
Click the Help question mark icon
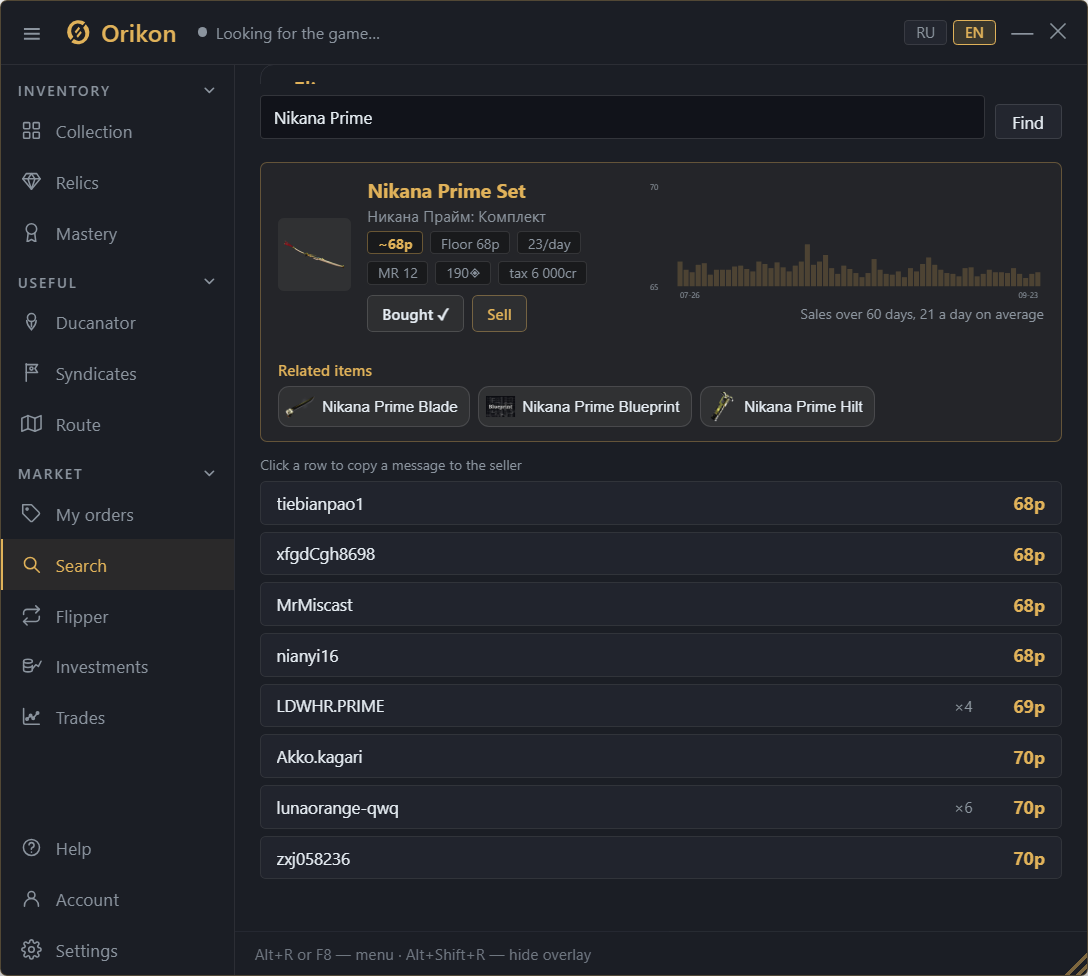(31, 848)
